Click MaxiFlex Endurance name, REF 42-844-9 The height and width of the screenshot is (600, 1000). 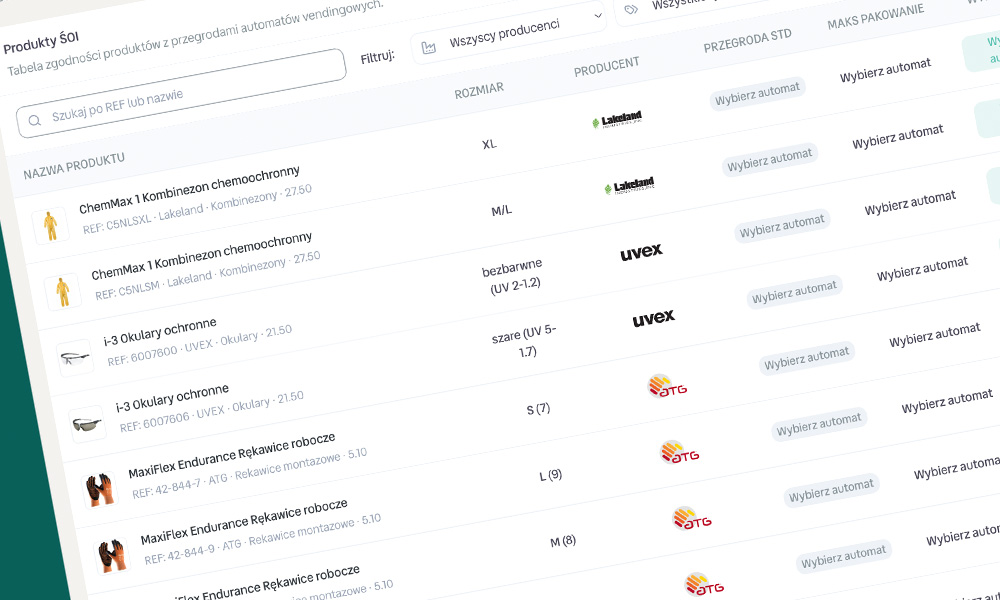tap(244, 522)
